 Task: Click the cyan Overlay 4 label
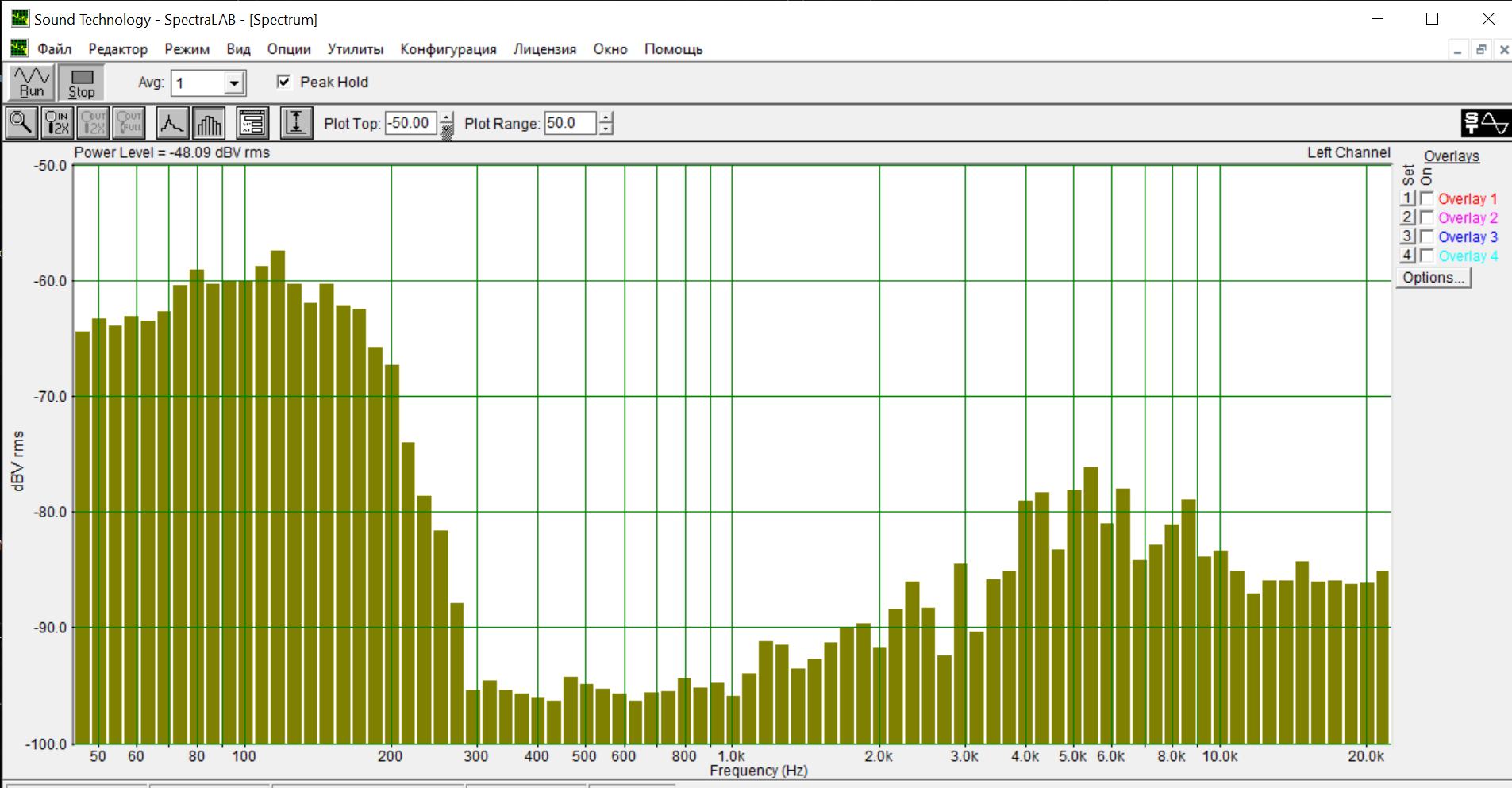pyautogui.click(x=1468, y=256)
